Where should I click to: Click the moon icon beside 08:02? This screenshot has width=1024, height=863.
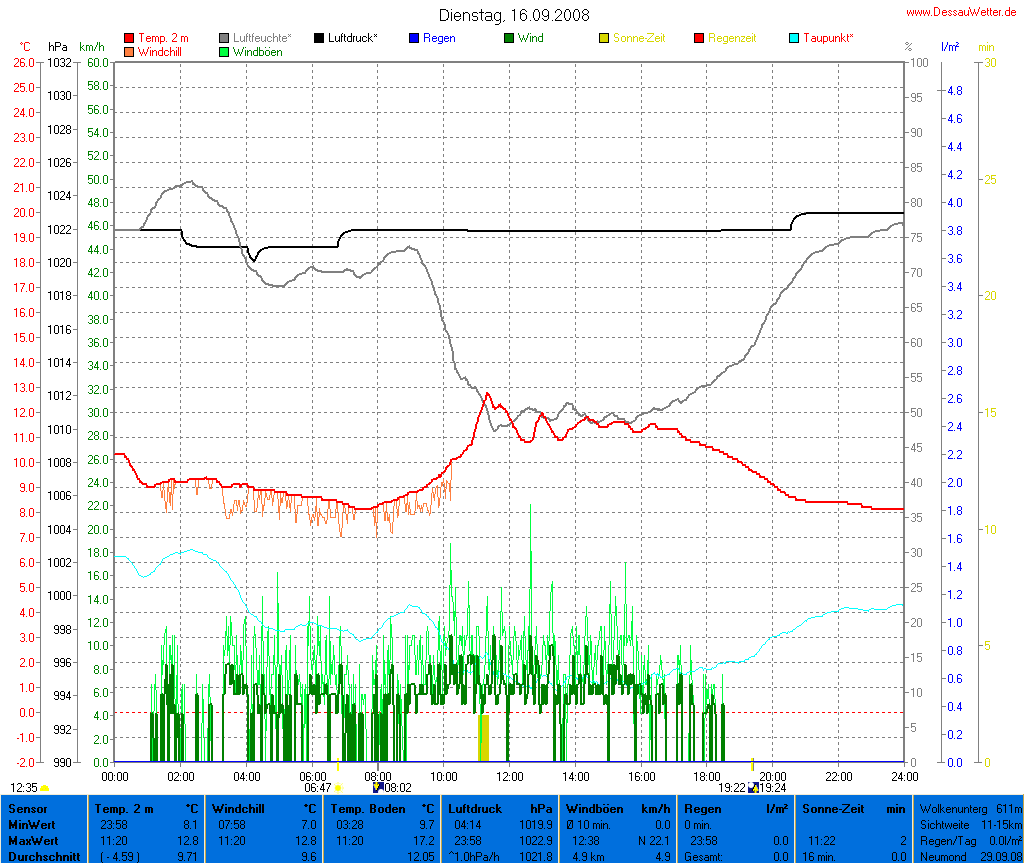[378, 787]
